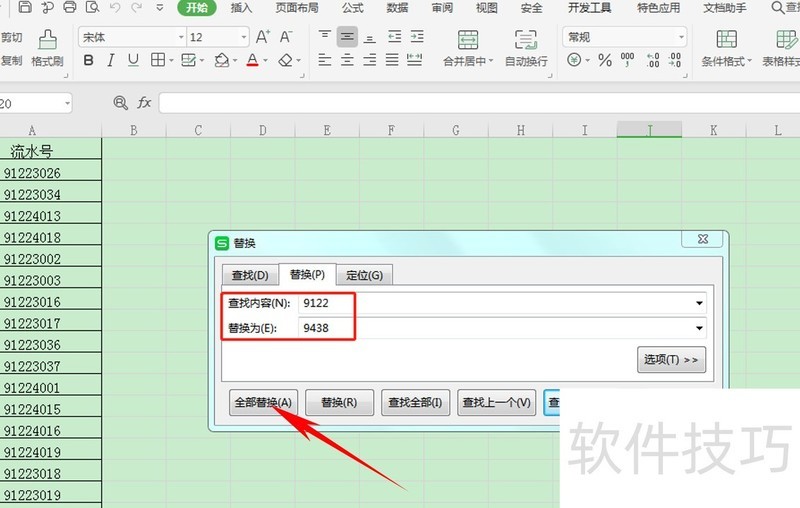The image size is (800, 508).
Task: Increase indent icon
Action: (x=417, y=36)
